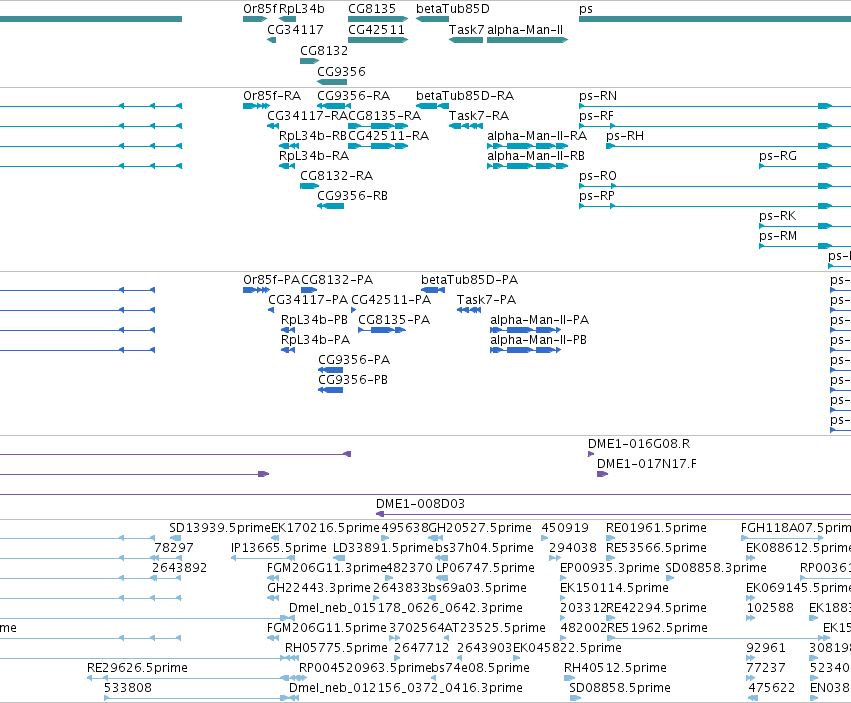Click the DME1-016G08.R clone label
This screenshot has width=851, height=703.
[639, 444]
